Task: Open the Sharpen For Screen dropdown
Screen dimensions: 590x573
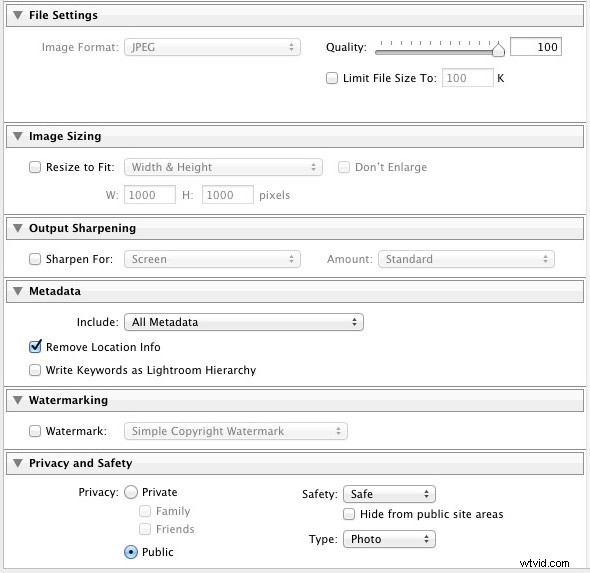Action: pyautogui.click(x=212, y=259)
